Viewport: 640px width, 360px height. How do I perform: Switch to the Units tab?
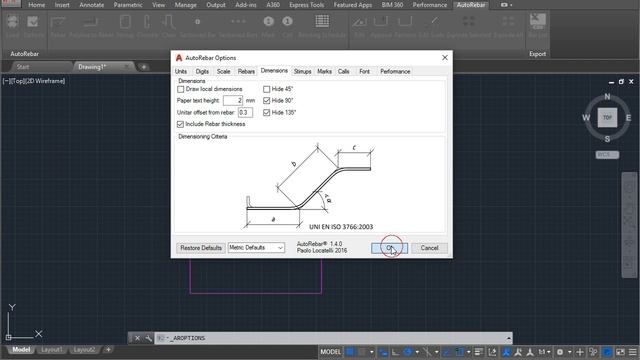coord(181,71)
